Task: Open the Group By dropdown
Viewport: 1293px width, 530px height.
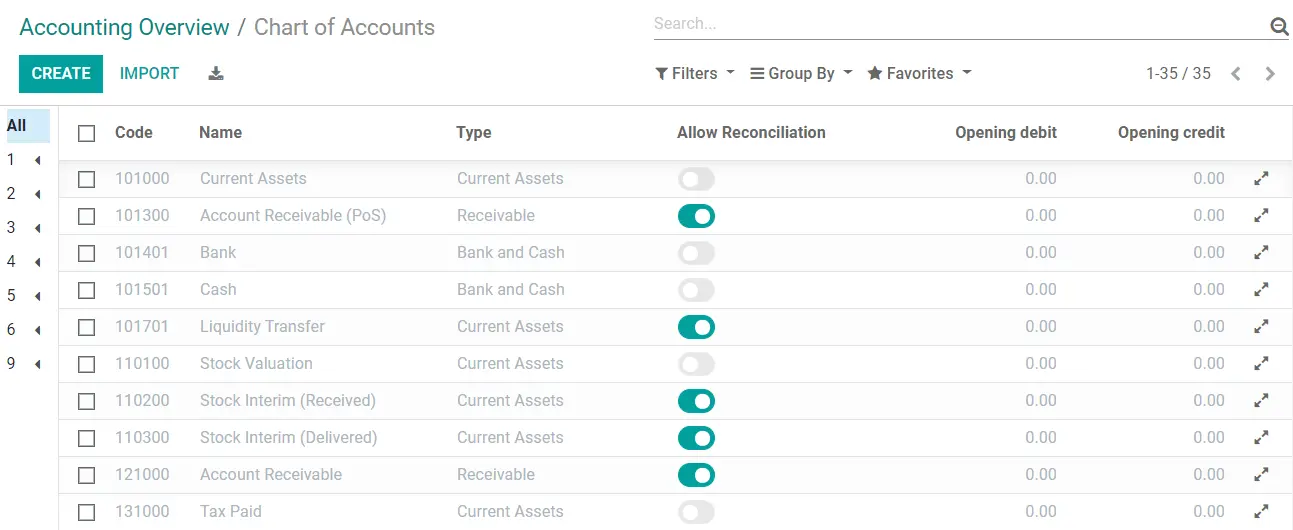Action: 801,73
